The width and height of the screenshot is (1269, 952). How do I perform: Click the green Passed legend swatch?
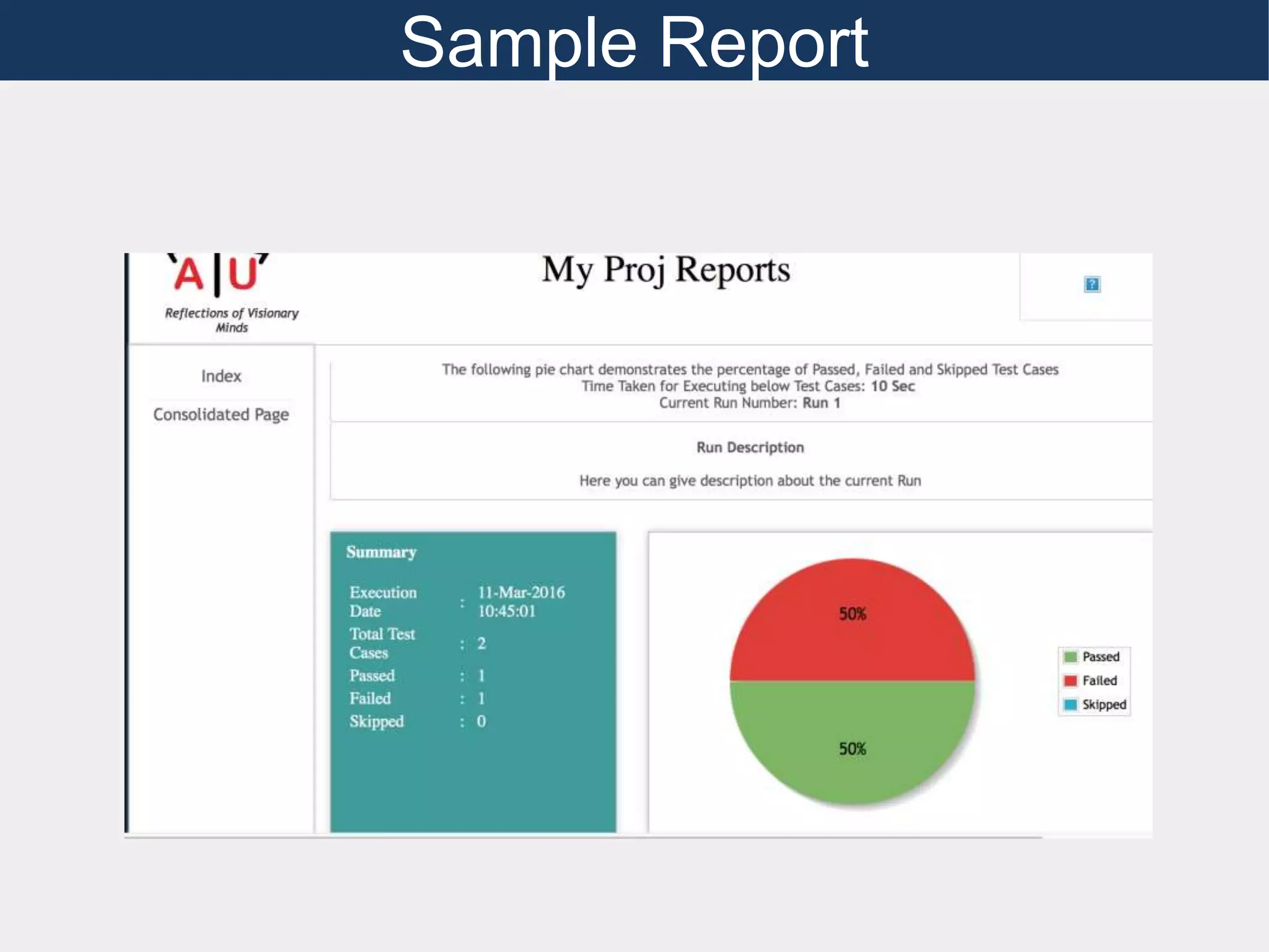click(1070, 657)
